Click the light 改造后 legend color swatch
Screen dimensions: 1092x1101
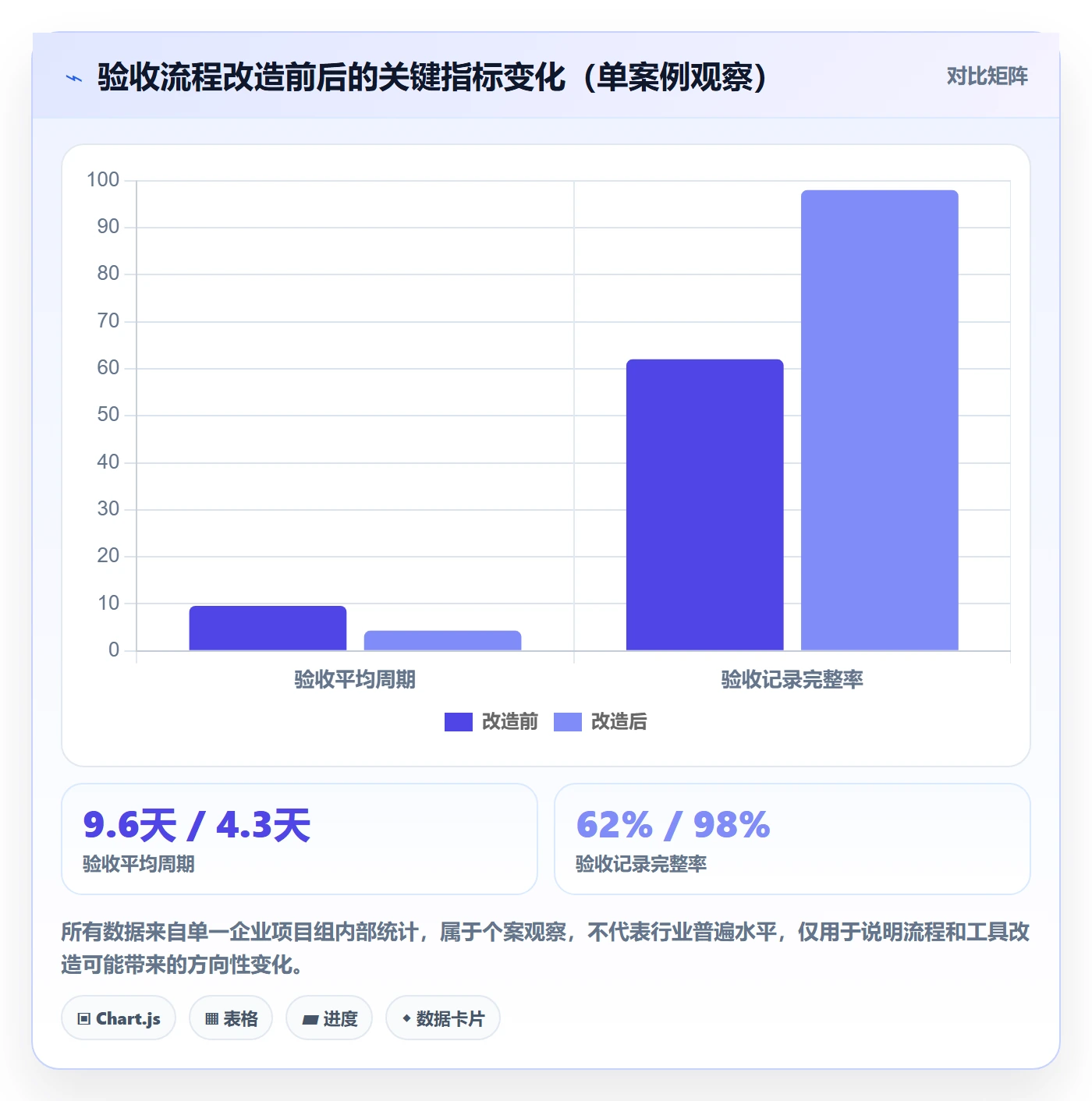(568, 722)
